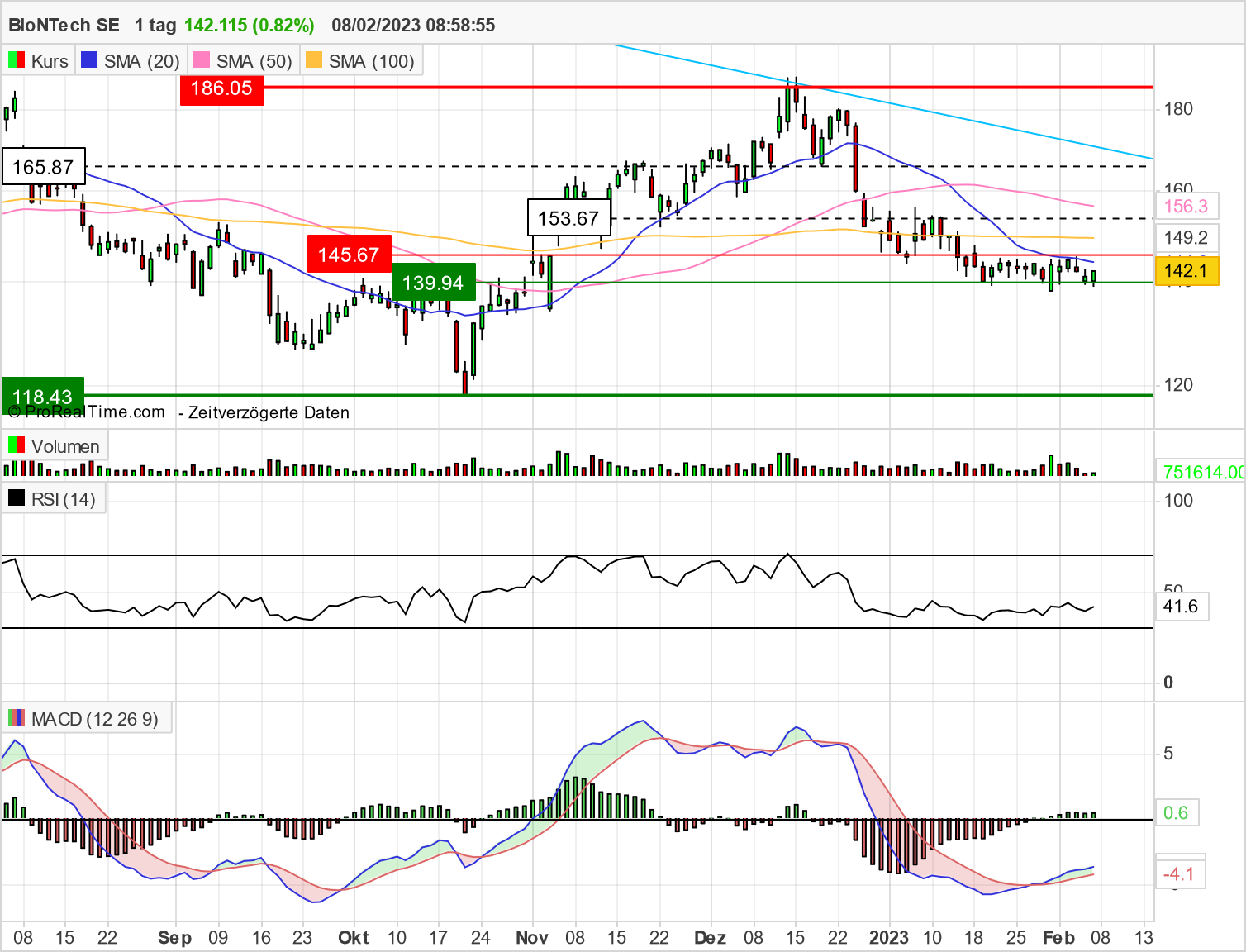The height and width of the screenshot is (952, 1246).
Task: Click the 118.43 support level label
Action: (41, 395)
